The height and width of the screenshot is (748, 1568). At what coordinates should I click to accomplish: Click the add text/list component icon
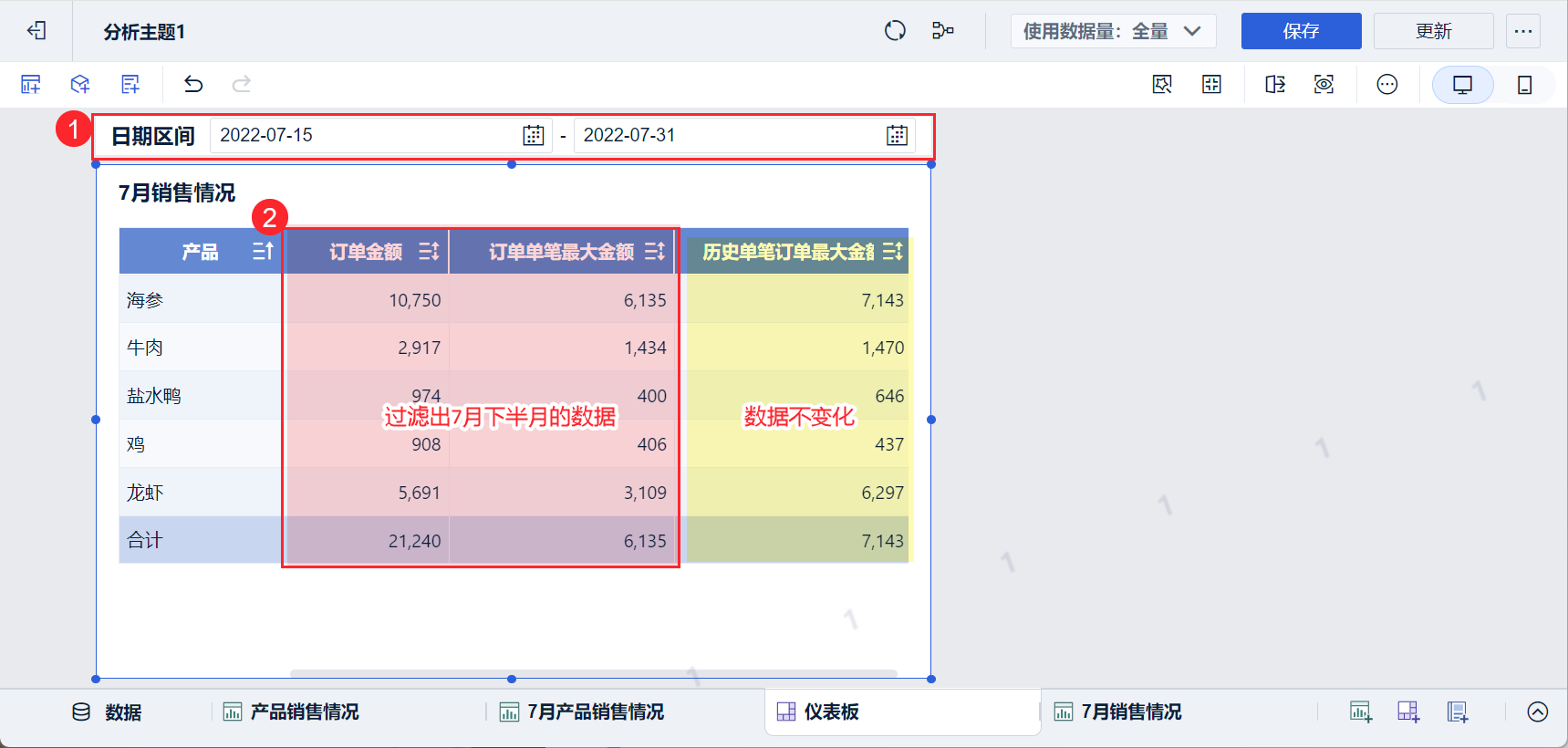(130, 85)
